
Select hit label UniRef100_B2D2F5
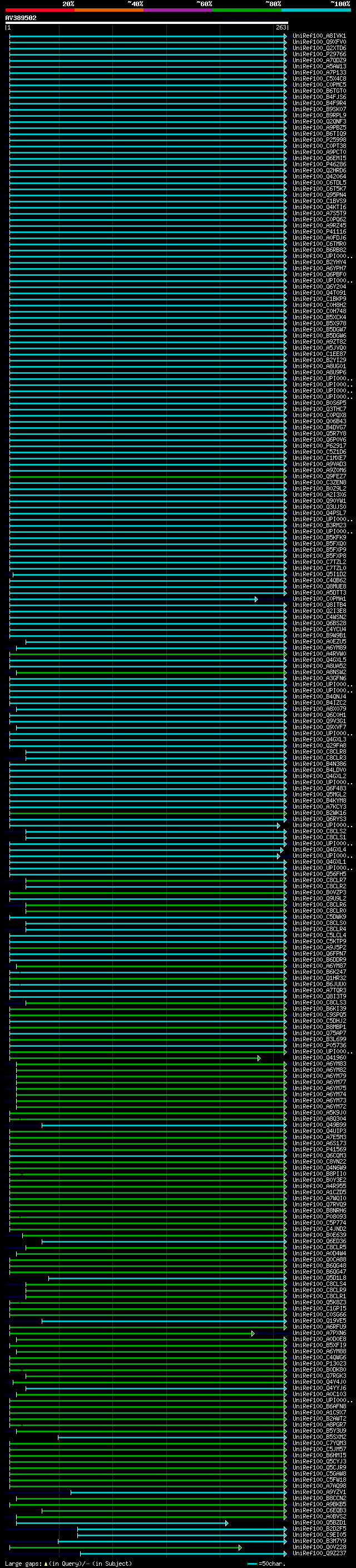319,1529
